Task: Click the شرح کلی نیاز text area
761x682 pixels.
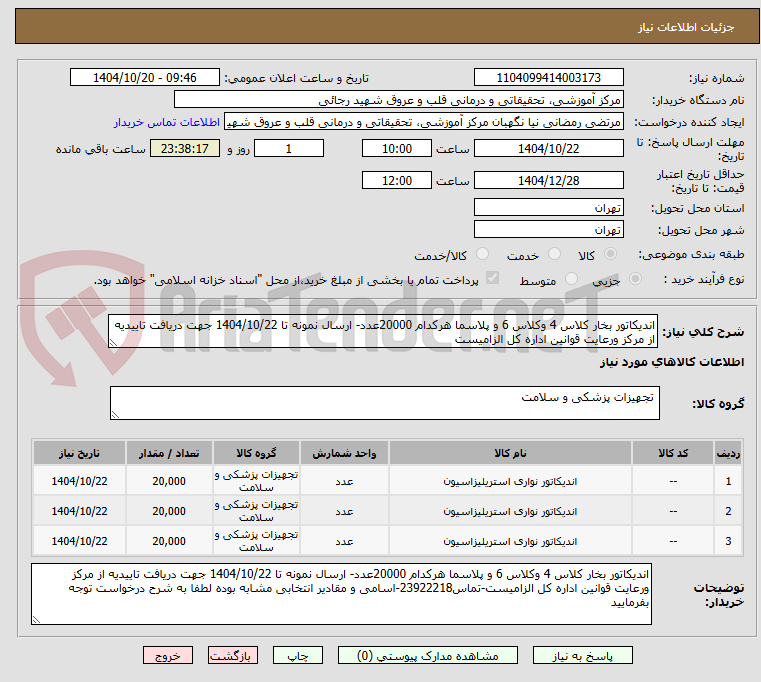Action: click(383, 331)
